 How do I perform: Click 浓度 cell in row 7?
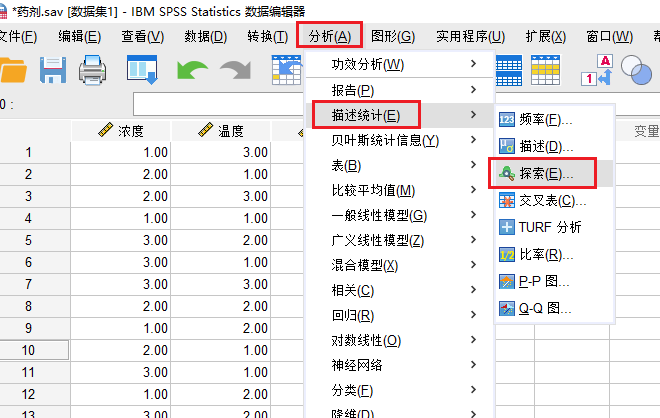[x=121, y=284]
